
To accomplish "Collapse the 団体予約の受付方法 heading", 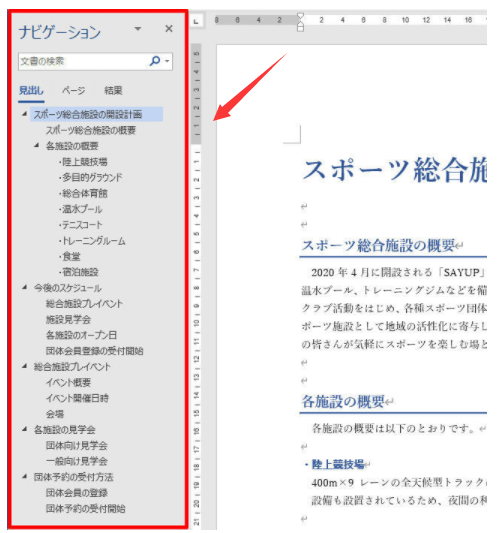I will 24,477.
